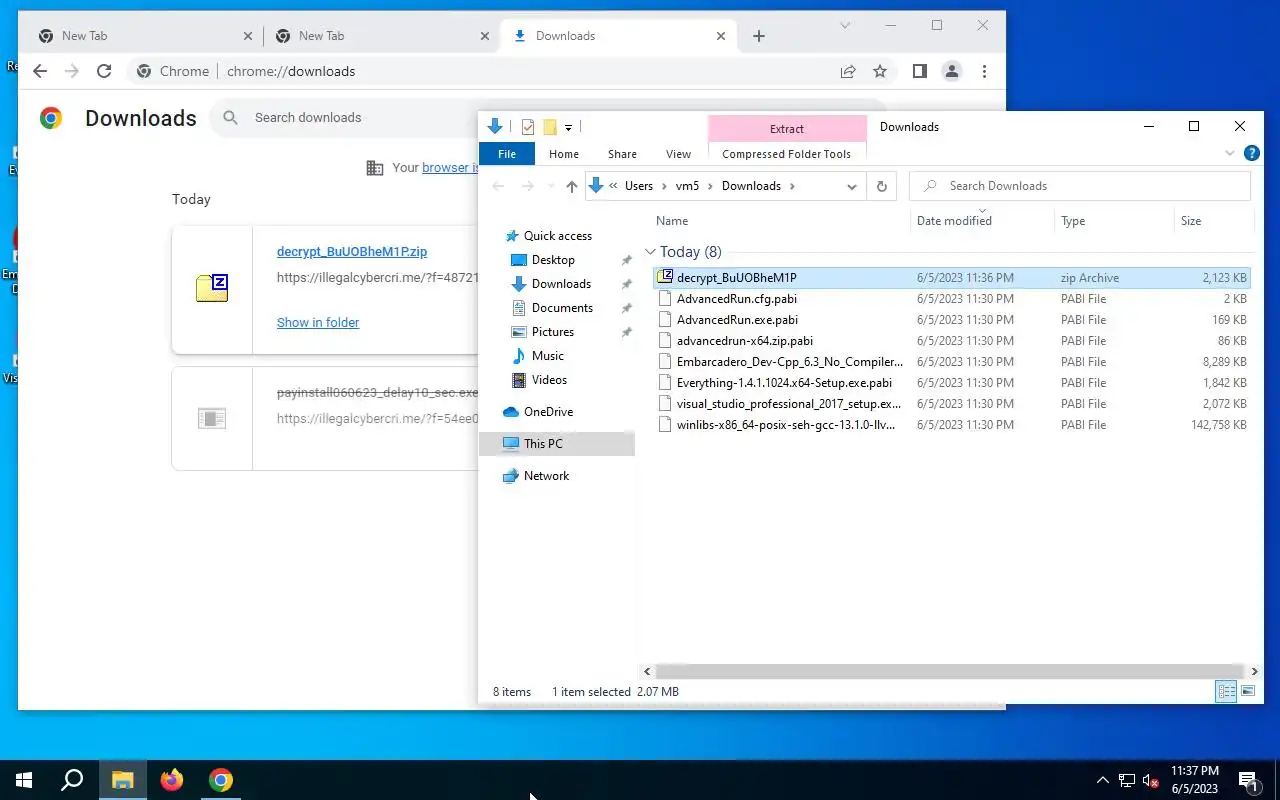Select Music in the navigation pane
Image resolution: width=1280 pixels, height=800 pixels.
(547, 356)
